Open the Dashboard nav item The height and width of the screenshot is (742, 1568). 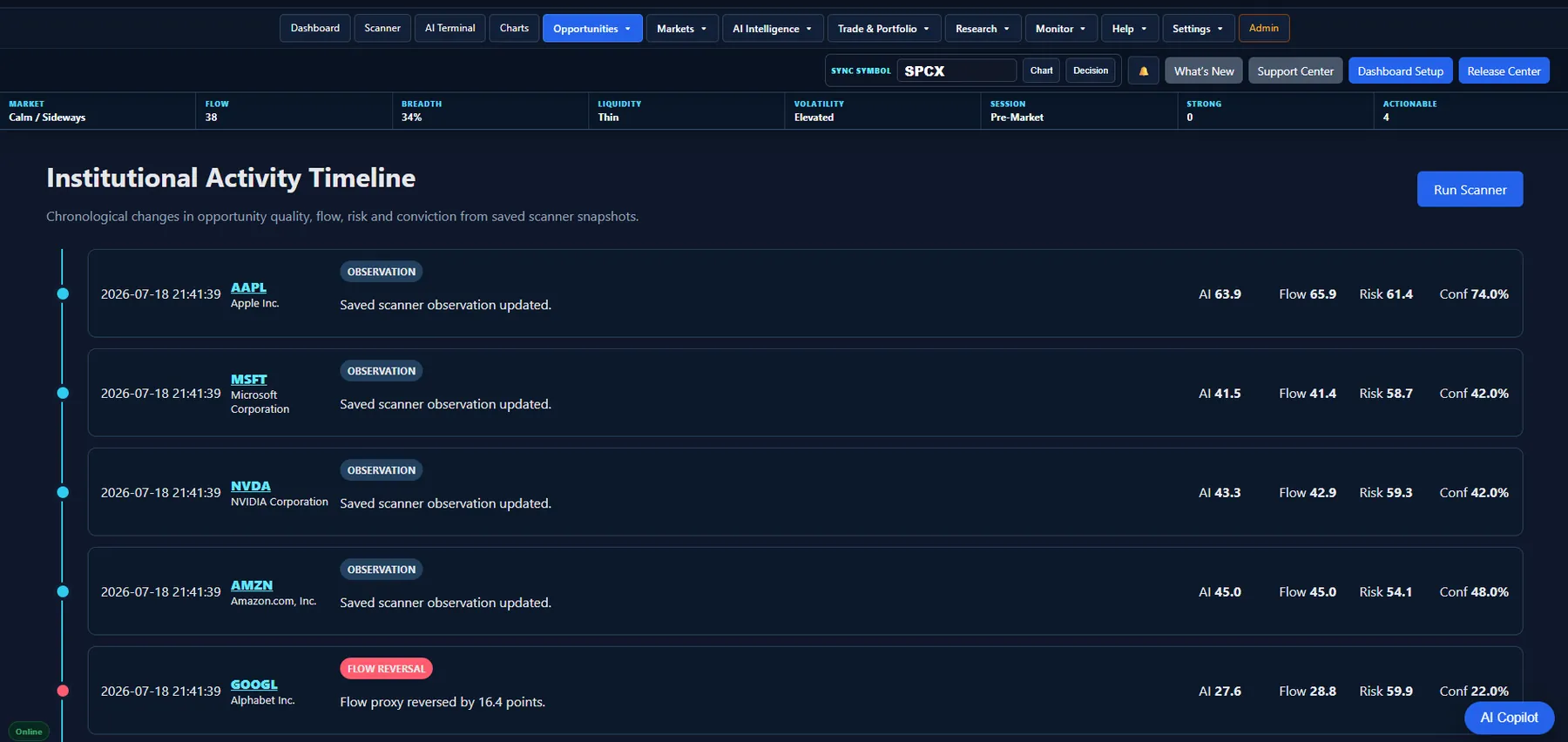click(315, 28)
